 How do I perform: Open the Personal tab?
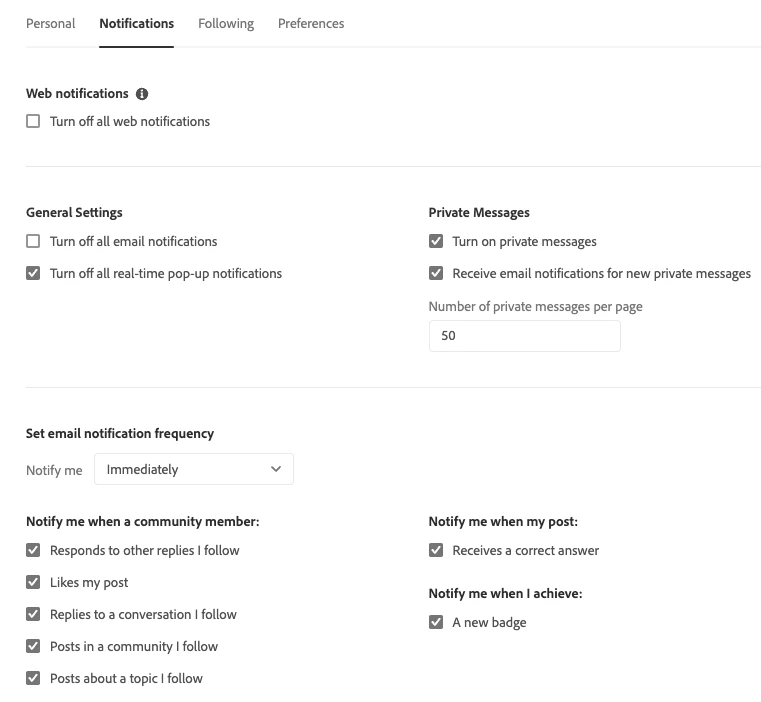pyautogui.click(x=51, y=23)
